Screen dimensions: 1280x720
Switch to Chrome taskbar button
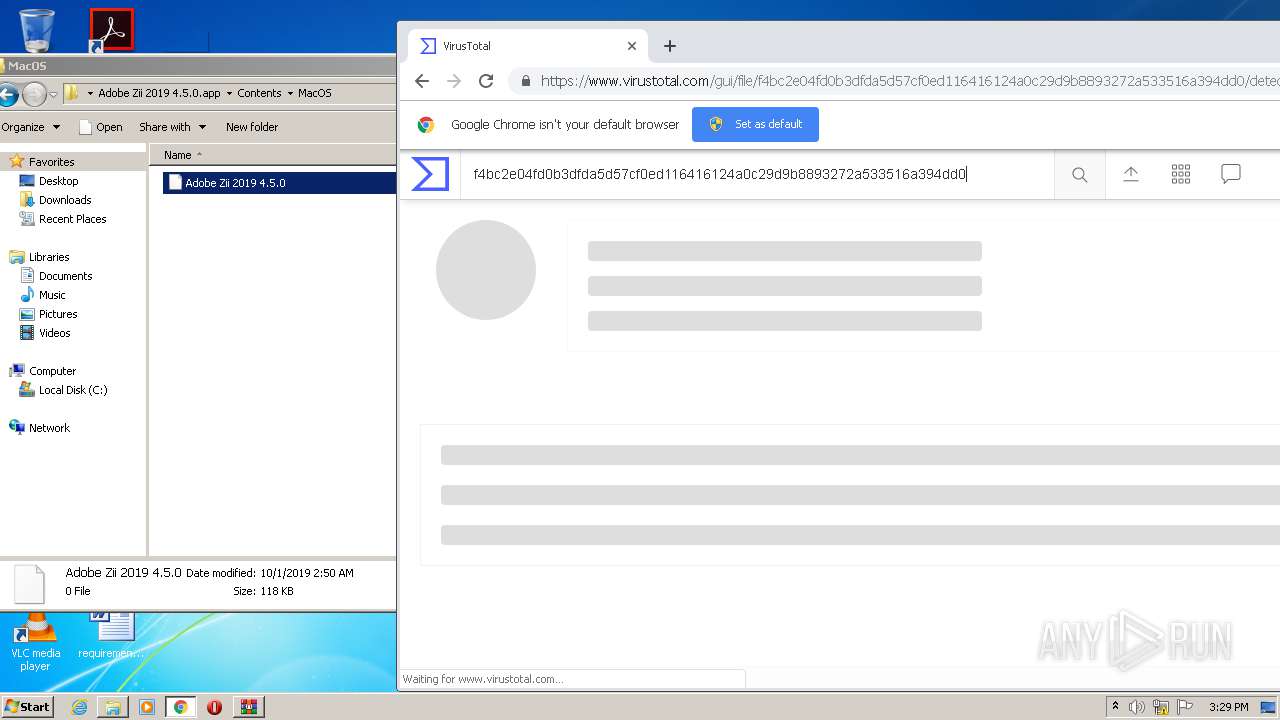click(181, 707)
